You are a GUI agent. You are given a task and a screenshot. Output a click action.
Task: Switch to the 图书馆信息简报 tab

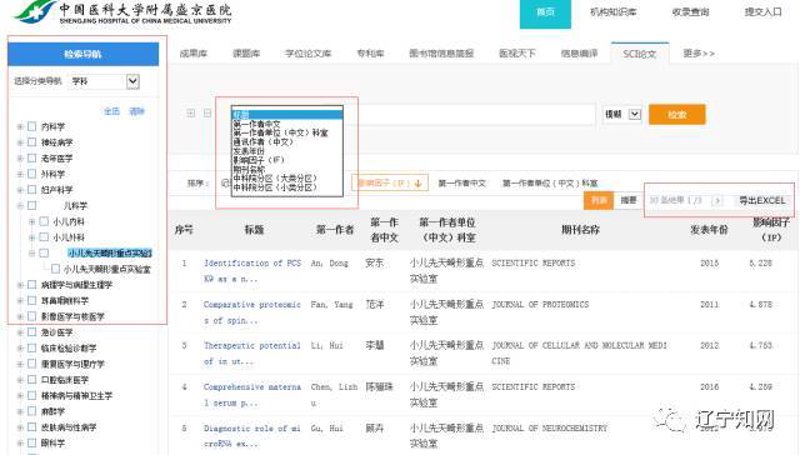click(x=441, y=53)
